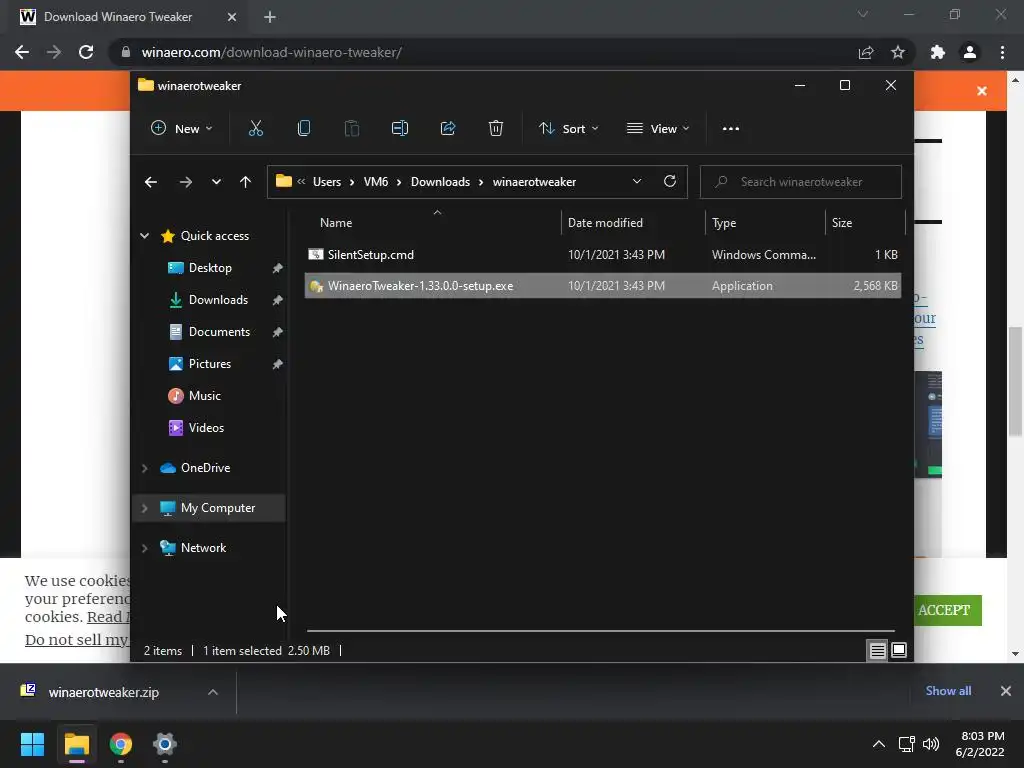This screenshot has width=1024, height=768.
Task: Click the Copy icon in Explorer toolbar
Action: point(304,129)
